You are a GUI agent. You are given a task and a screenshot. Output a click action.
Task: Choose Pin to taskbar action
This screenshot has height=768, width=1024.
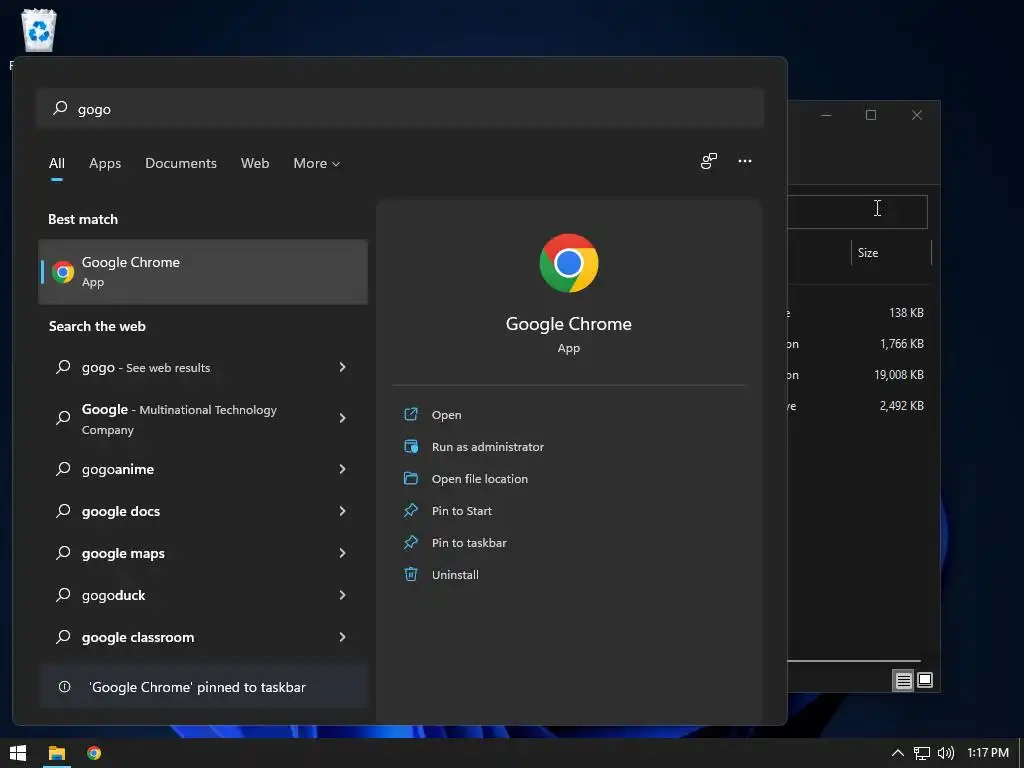tap(469, 543)
